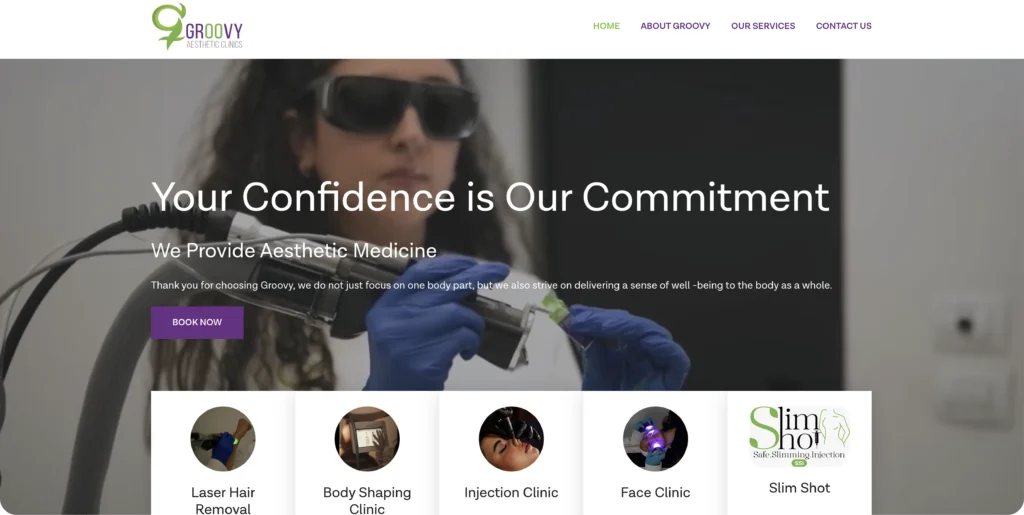Click the Slim Shot logo image
The width and height of the screenshot is (1024, 515).
(x=799, y=436)
